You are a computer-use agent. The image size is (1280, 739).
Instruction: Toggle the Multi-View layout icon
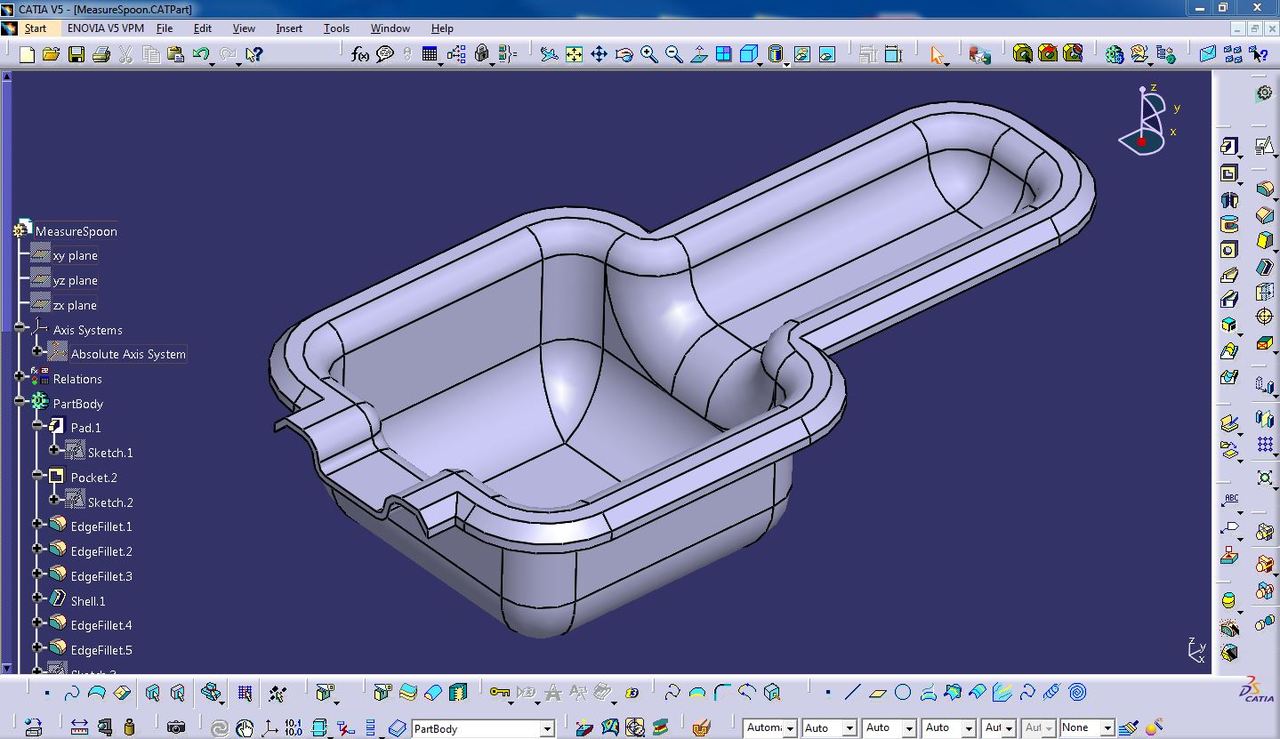pyautogui.click(x=724, y=54)
